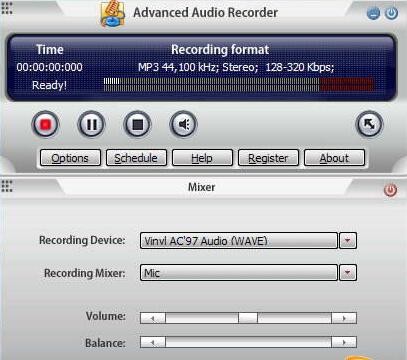Click the Register button

pyautogui.click(x=268, y=158)
